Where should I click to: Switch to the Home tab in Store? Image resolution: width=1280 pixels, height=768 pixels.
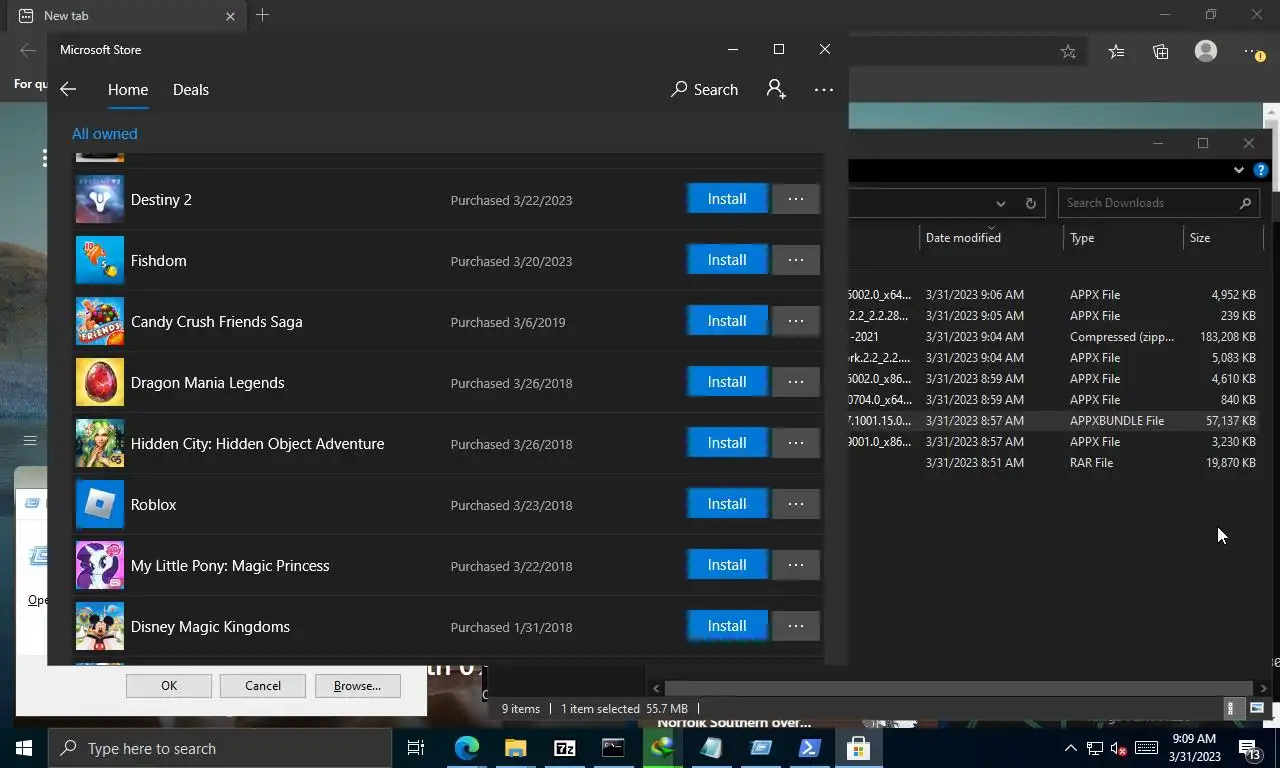tap(128, 90)
